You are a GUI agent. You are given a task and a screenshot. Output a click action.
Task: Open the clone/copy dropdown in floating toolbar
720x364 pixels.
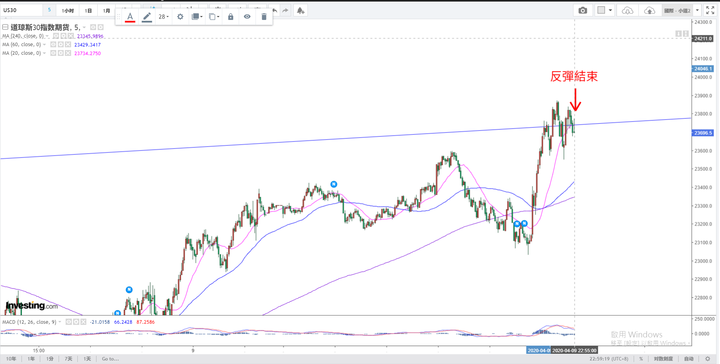[214, 17]
